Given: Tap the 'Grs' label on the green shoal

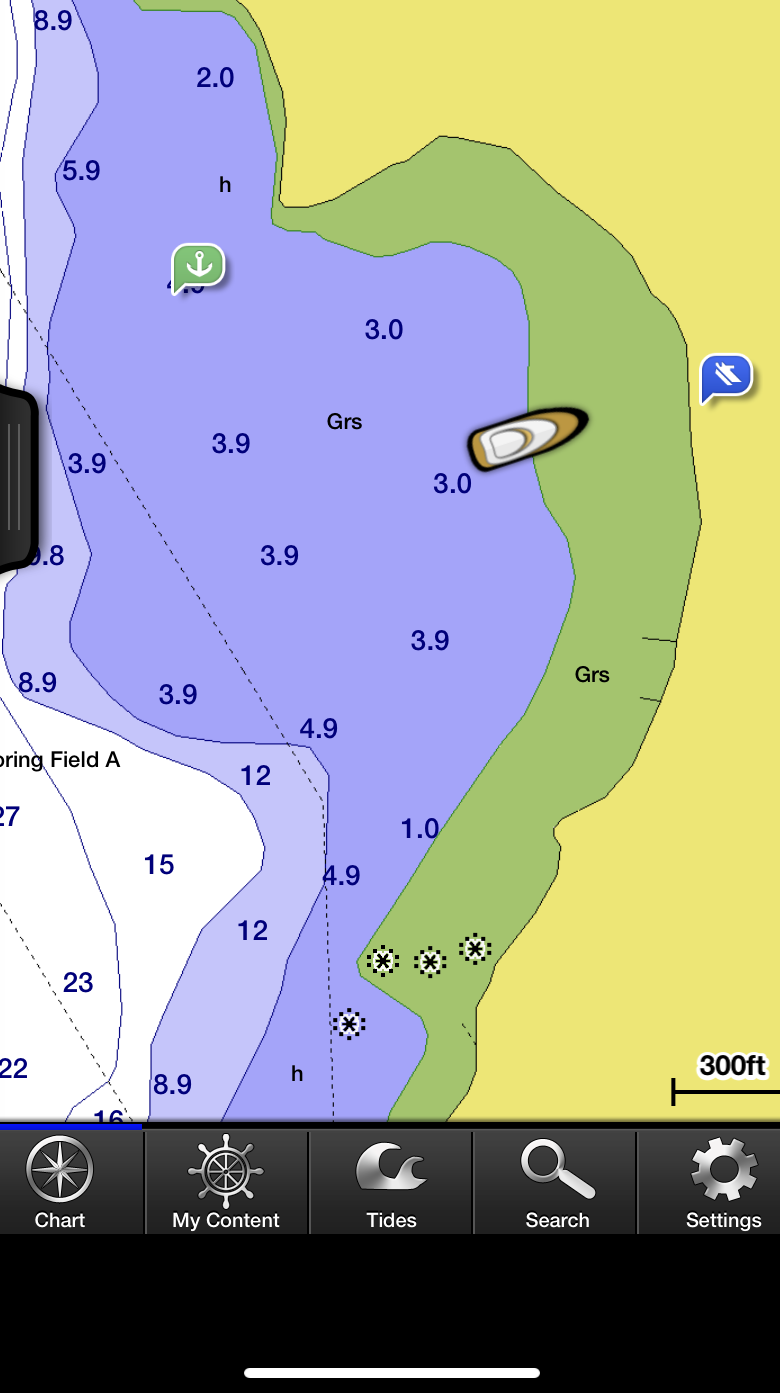Looking at the screenshot, I should (x=592, y=675).
